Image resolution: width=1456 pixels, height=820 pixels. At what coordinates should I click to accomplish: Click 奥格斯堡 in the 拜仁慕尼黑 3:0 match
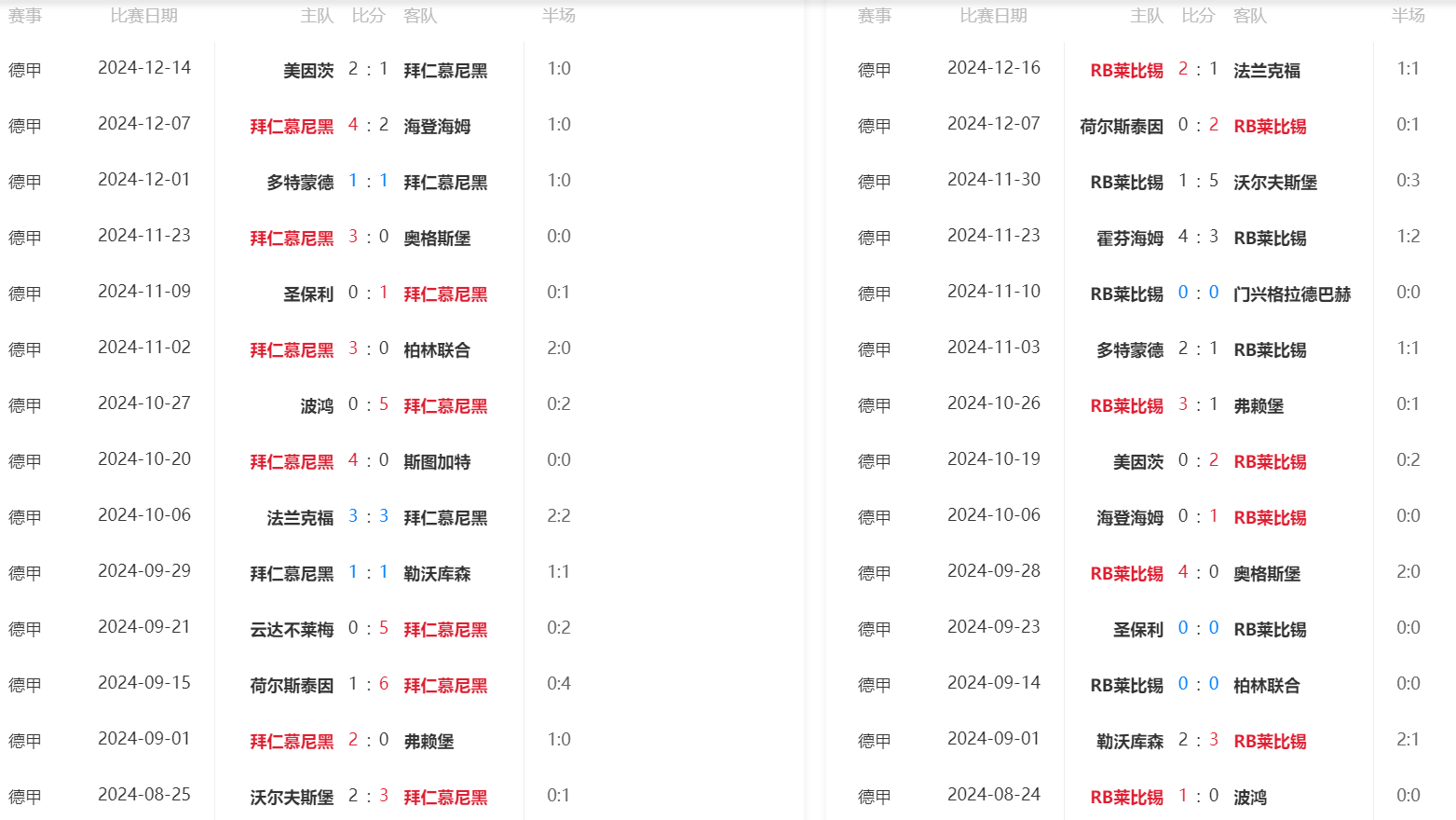click(437, 239)
